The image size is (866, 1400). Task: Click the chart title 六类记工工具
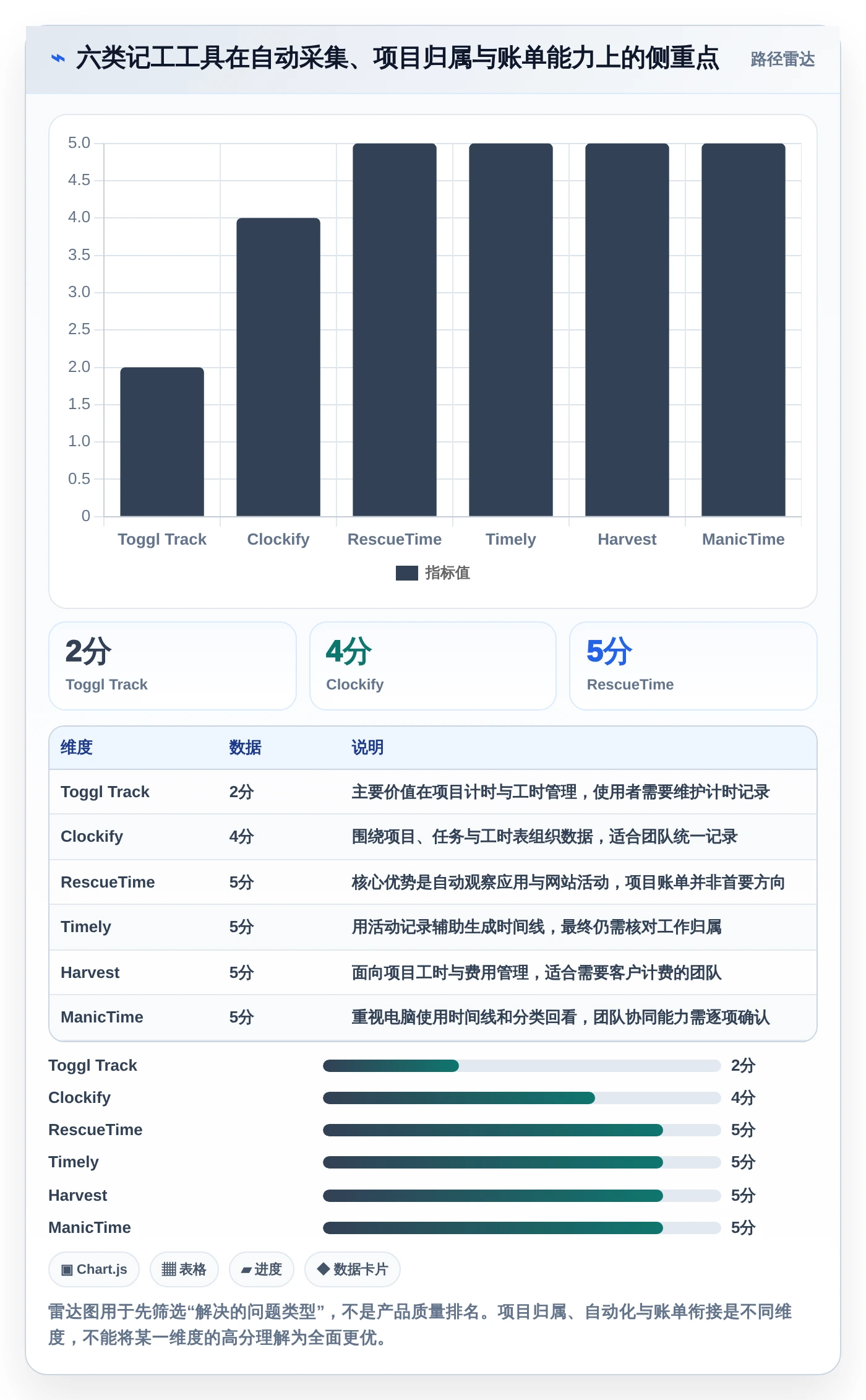(x=398, y=59)
